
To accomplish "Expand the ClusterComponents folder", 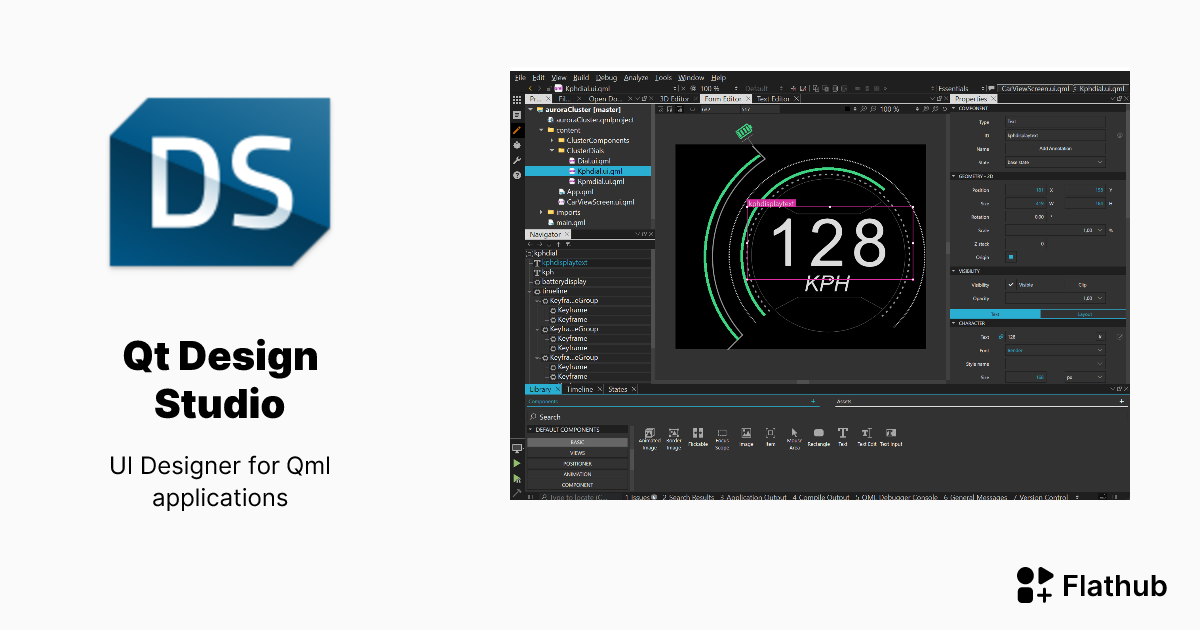I will tap(553, 140).
